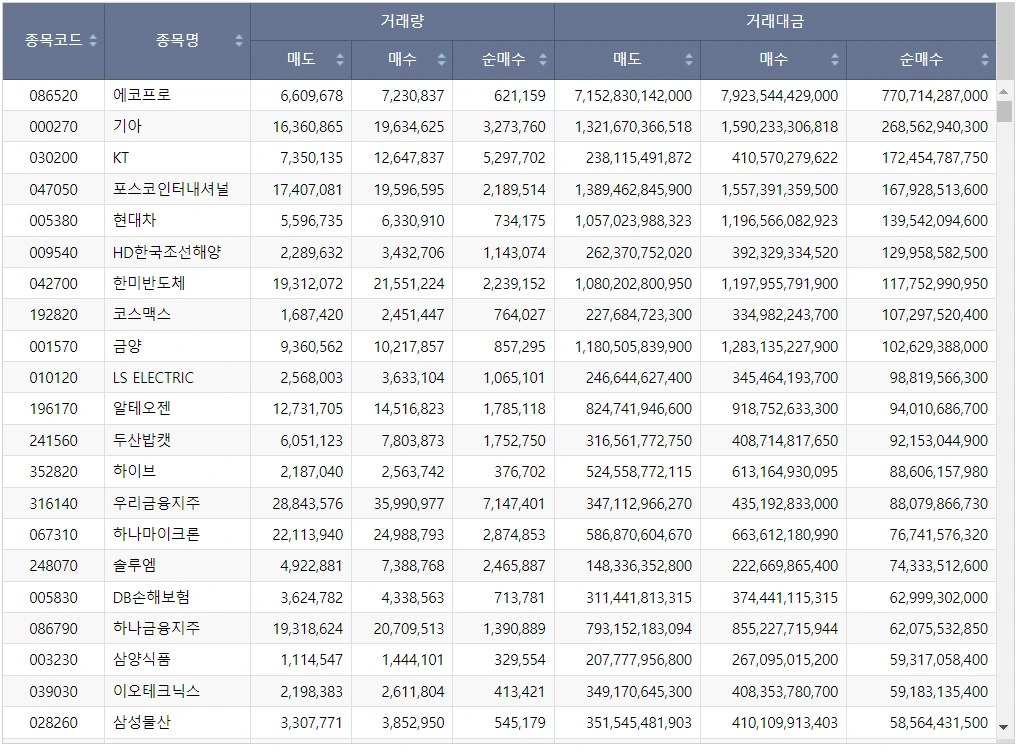The image size is (1020, 752).
Task: Click stock name DB손해보험
Action: click(152, 598)
